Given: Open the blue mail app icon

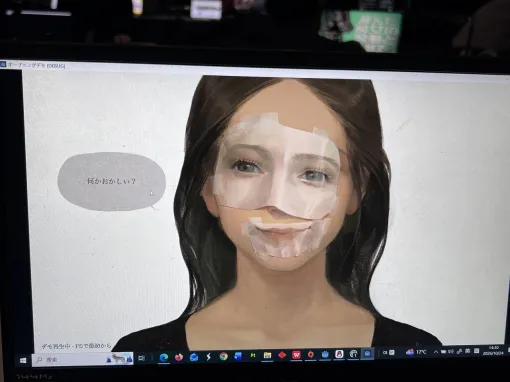Looking at the screenshot, I should click(x=194, y=357).
